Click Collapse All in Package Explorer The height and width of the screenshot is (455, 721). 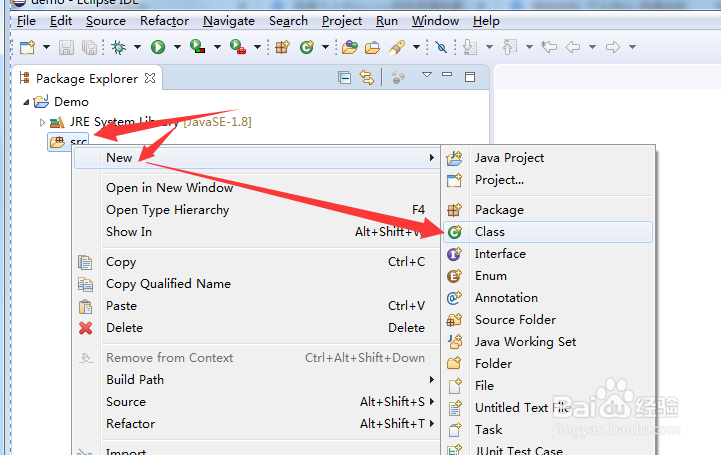tap(344, 78)
